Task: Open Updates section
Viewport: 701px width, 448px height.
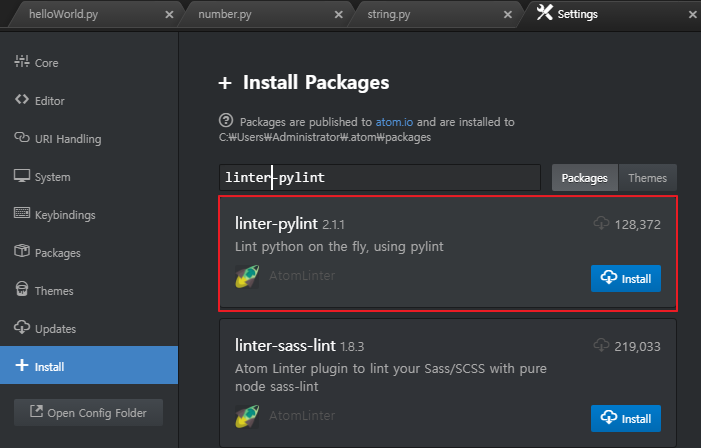Action: click(x=89, y=329)
